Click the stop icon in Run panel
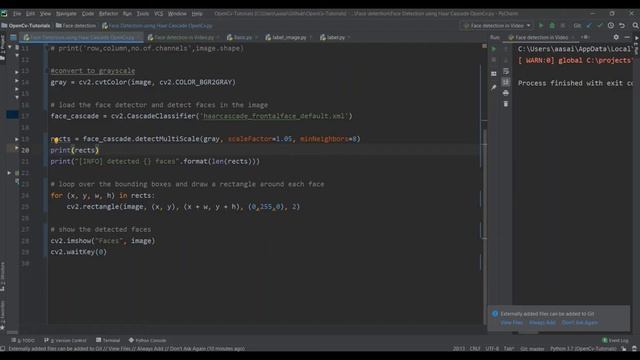 pos(493,60)
